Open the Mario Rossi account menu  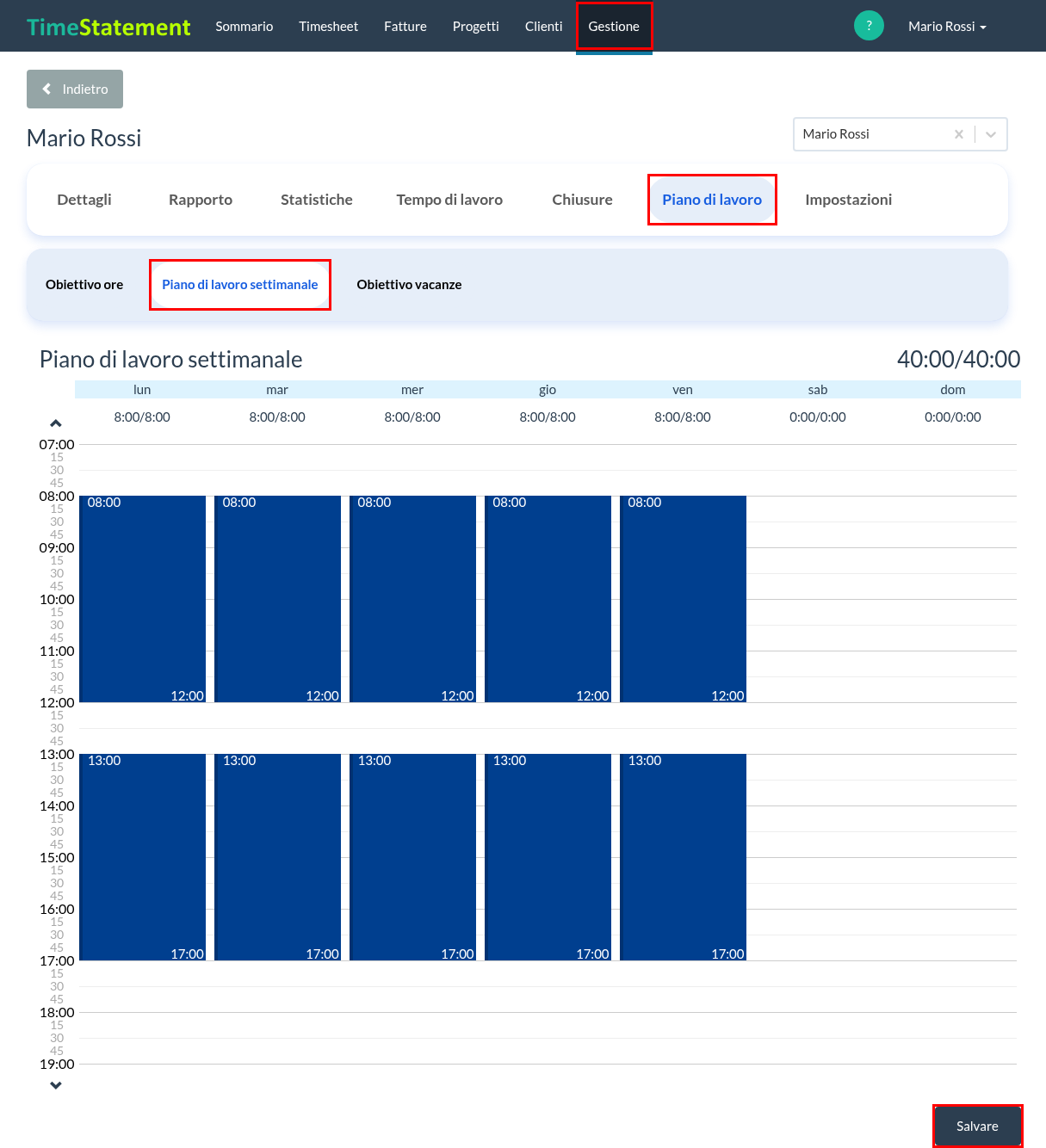click(x=947, y=27)
